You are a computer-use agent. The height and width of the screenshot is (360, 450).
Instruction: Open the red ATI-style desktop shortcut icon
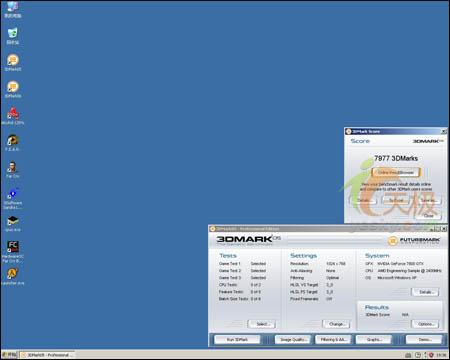coord(13,116)
